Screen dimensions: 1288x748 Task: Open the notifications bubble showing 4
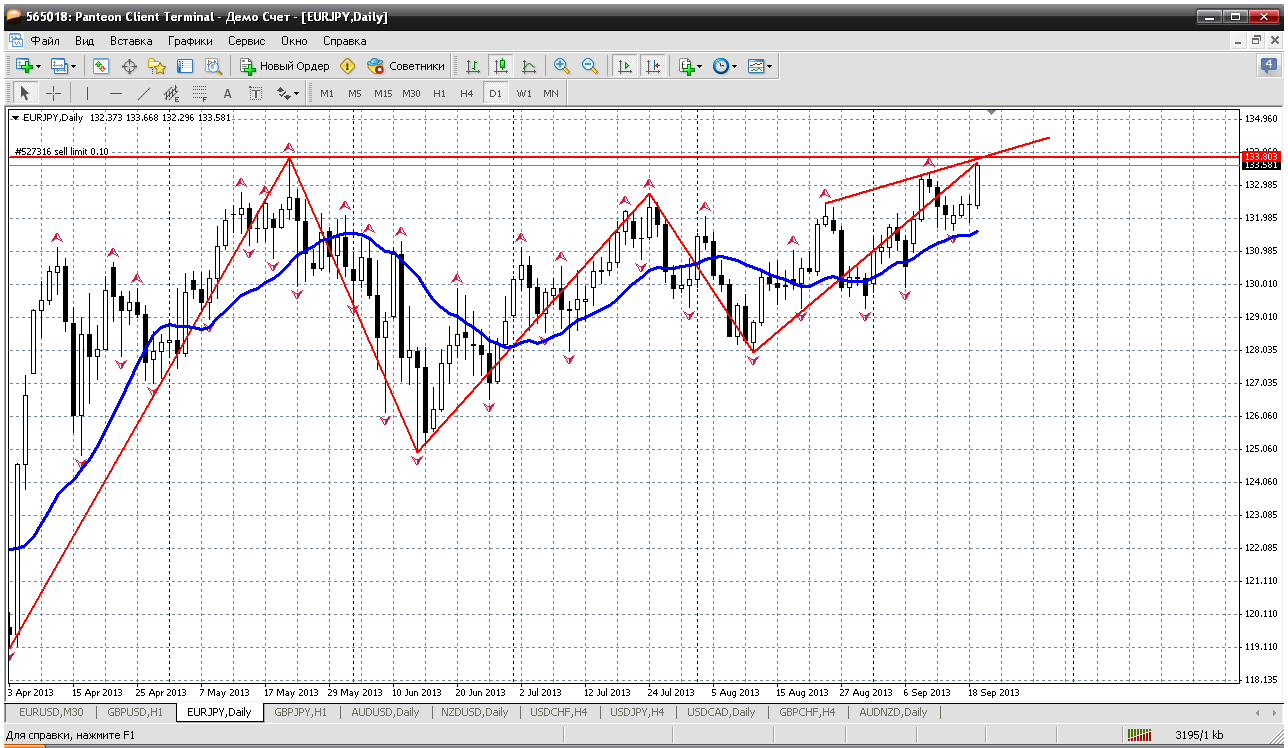click(1268, 66)
